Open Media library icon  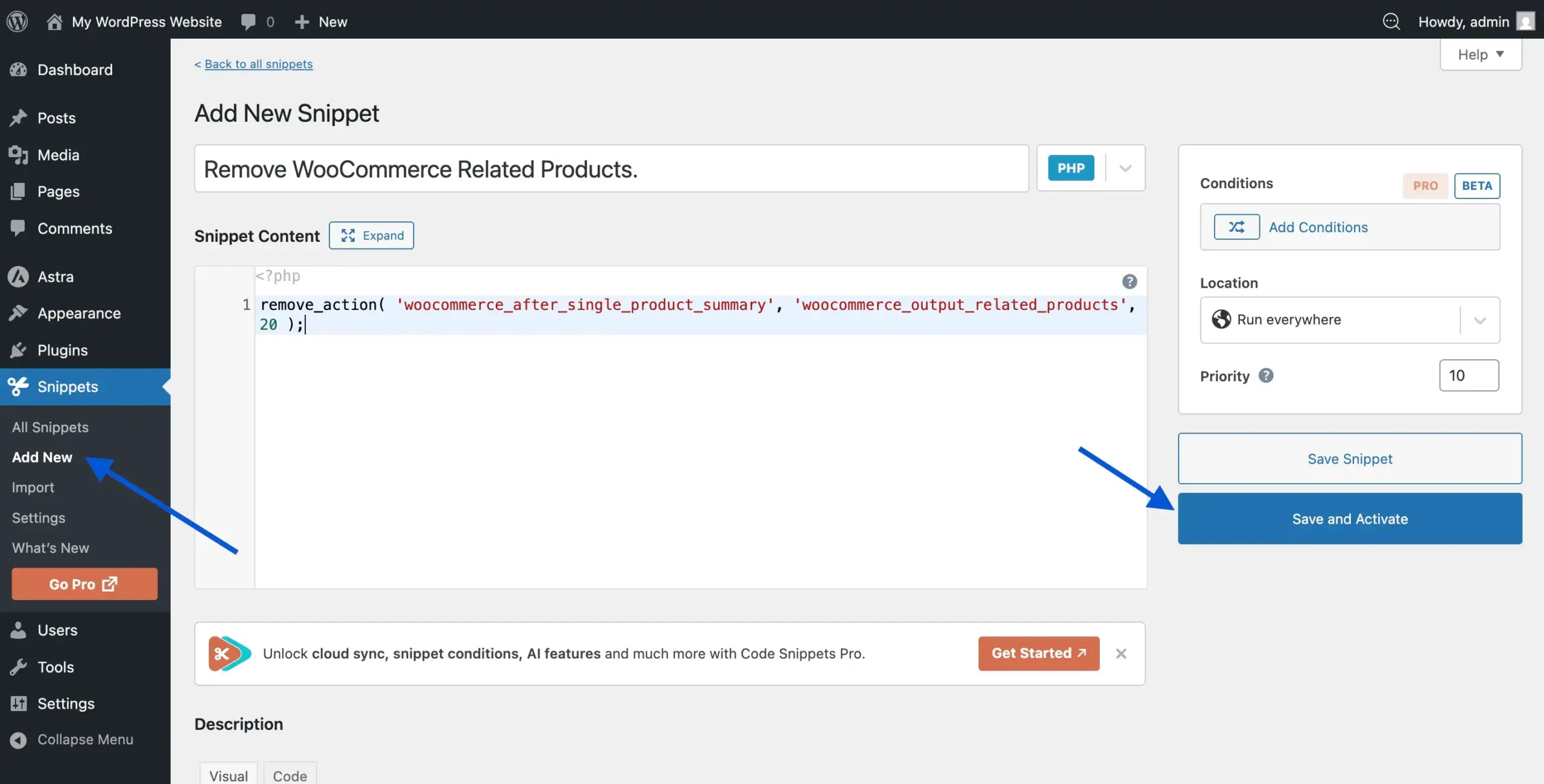click(x=18, y=155)
